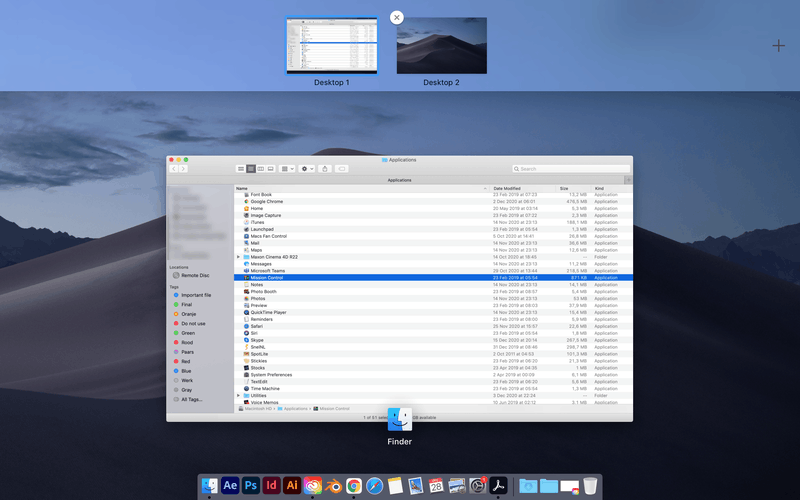Switch Finder to gallery view
Image resolution: width=800 pixels, height=500 pixels.
[271, 169]
